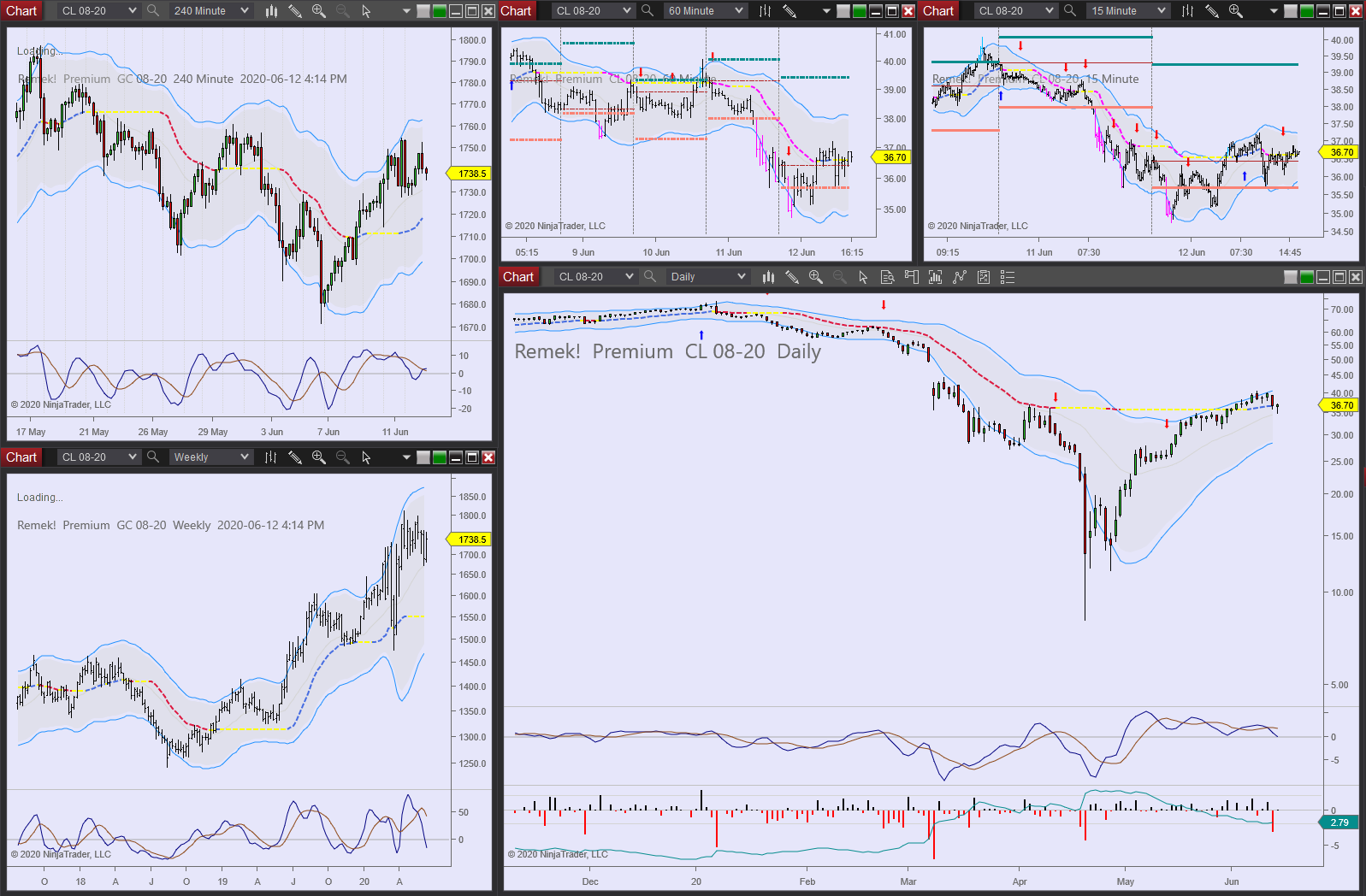The image size is (1366, 896).
Task: Open the bar type icon in 15 Minute chart
Action: [x=1188, y=11]
